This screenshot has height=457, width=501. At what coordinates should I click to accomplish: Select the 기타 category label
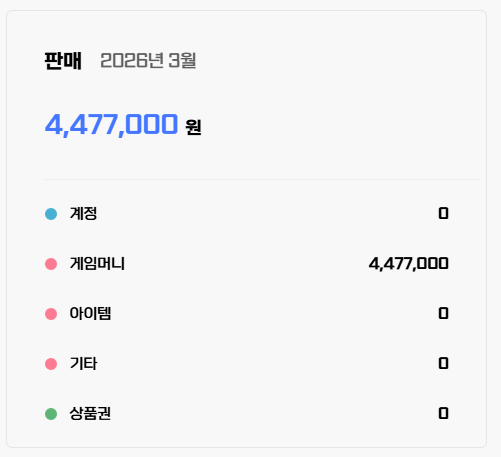pos(83,363)
